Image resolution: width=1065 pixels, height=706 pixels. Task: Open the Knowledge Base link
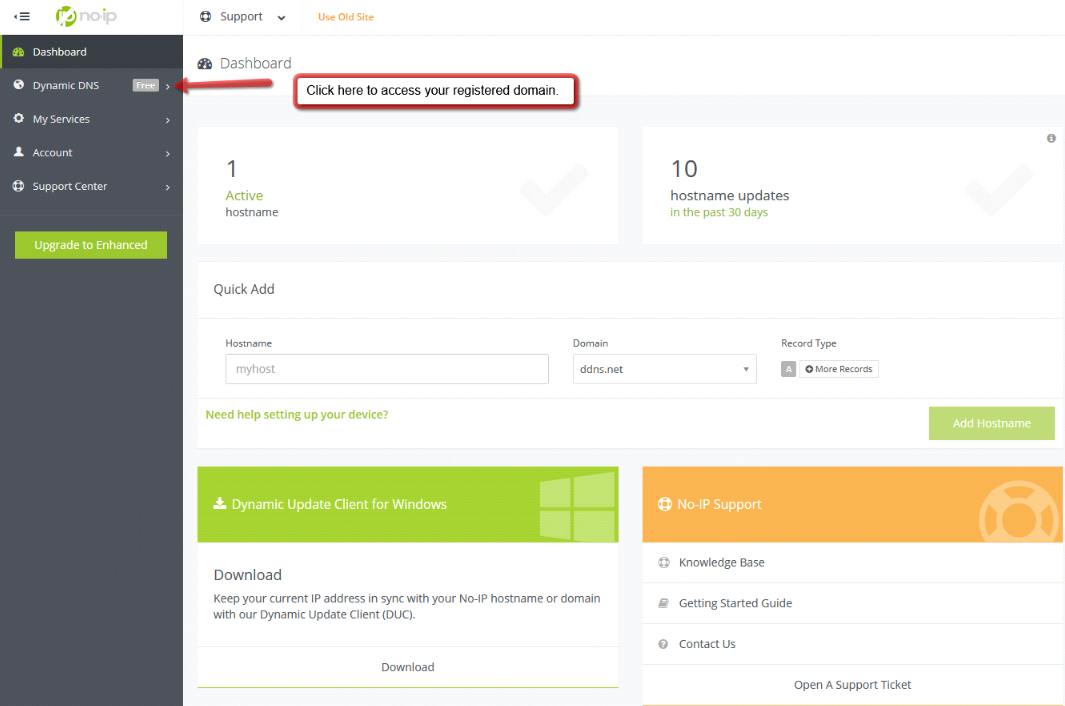[721, 563]
